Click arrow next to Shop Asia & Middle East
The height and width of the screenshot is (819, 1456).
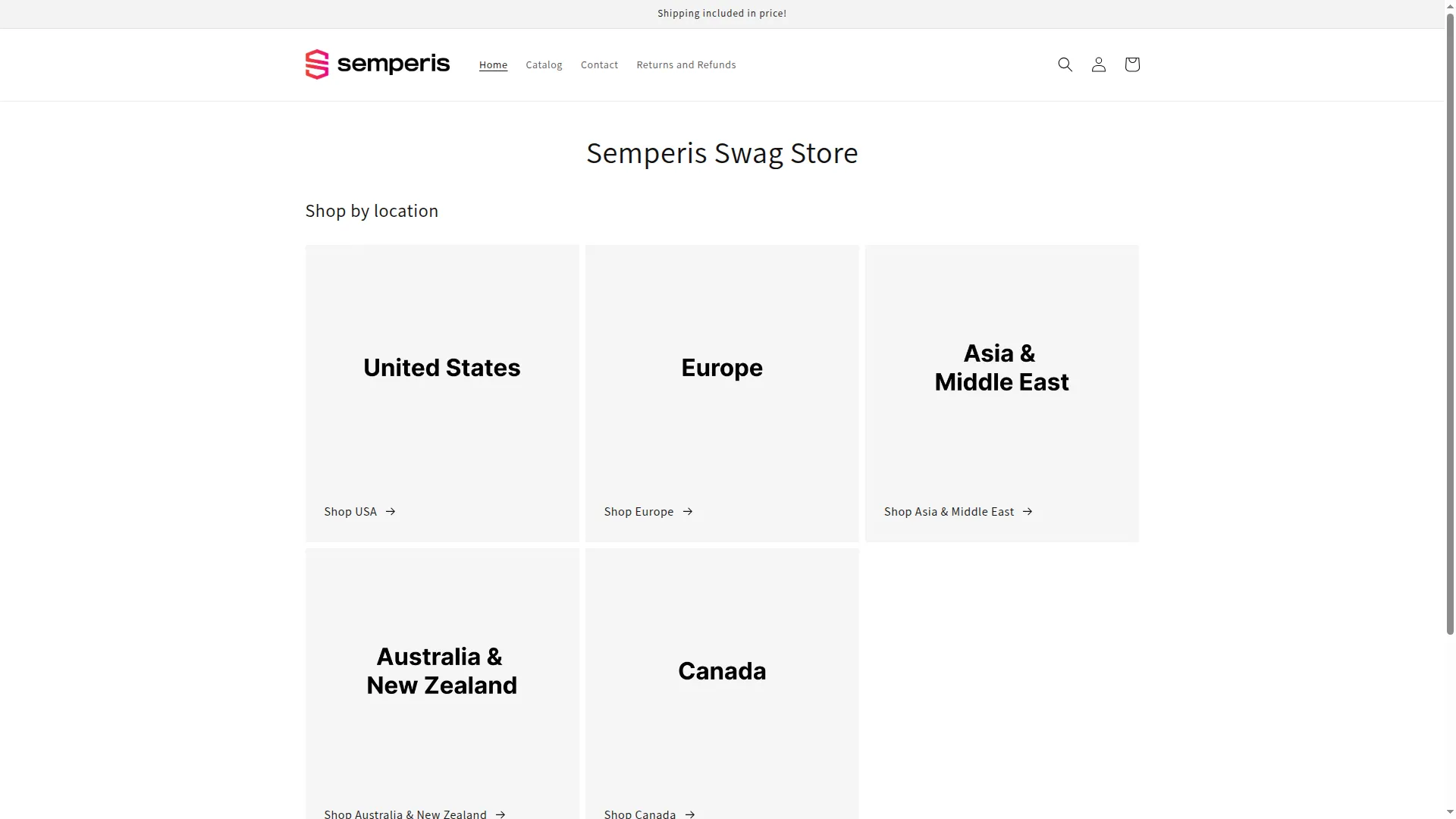pos(1028,511)
